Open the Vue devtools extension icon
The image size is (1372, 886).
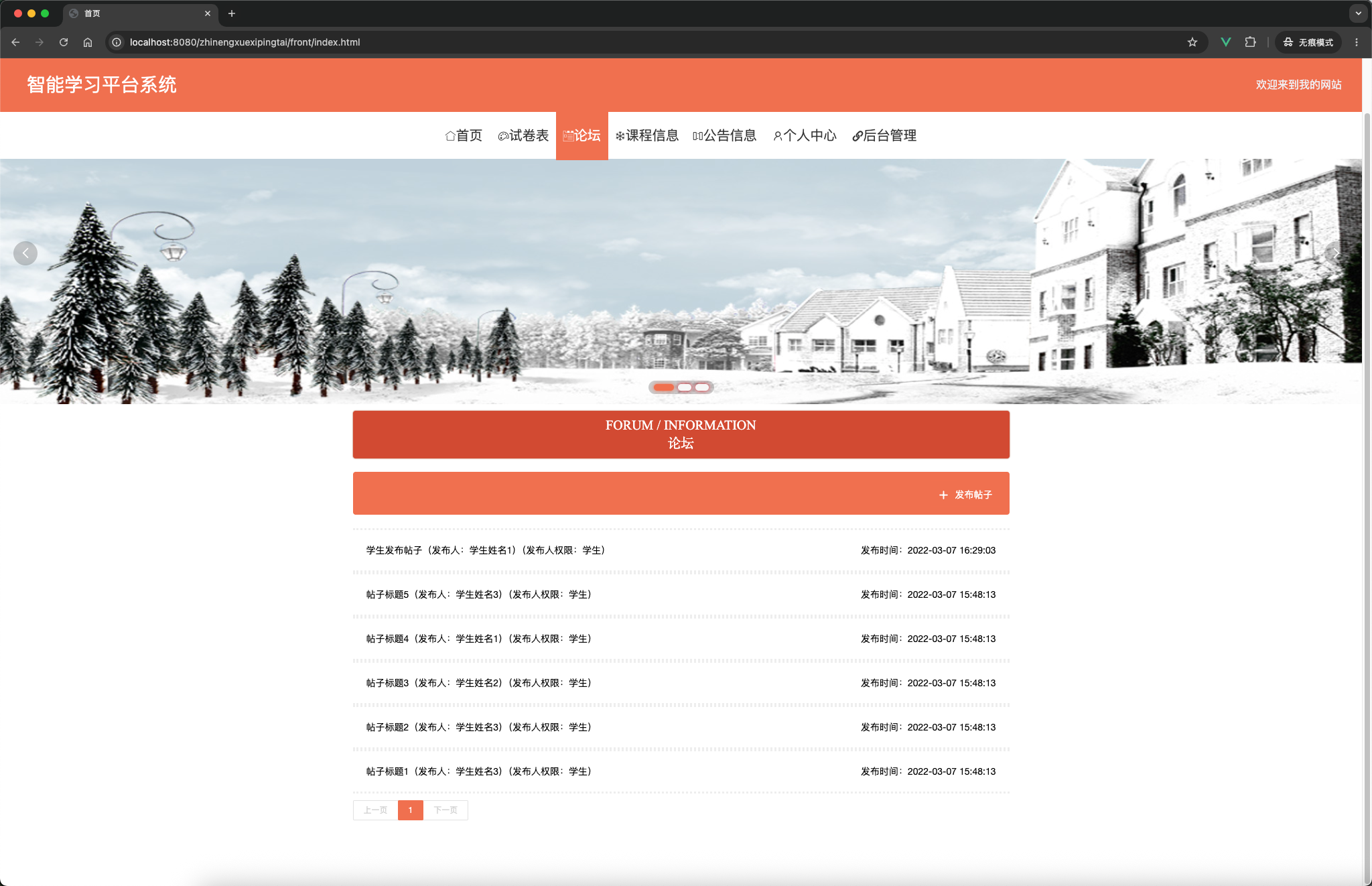[1226, 42]
